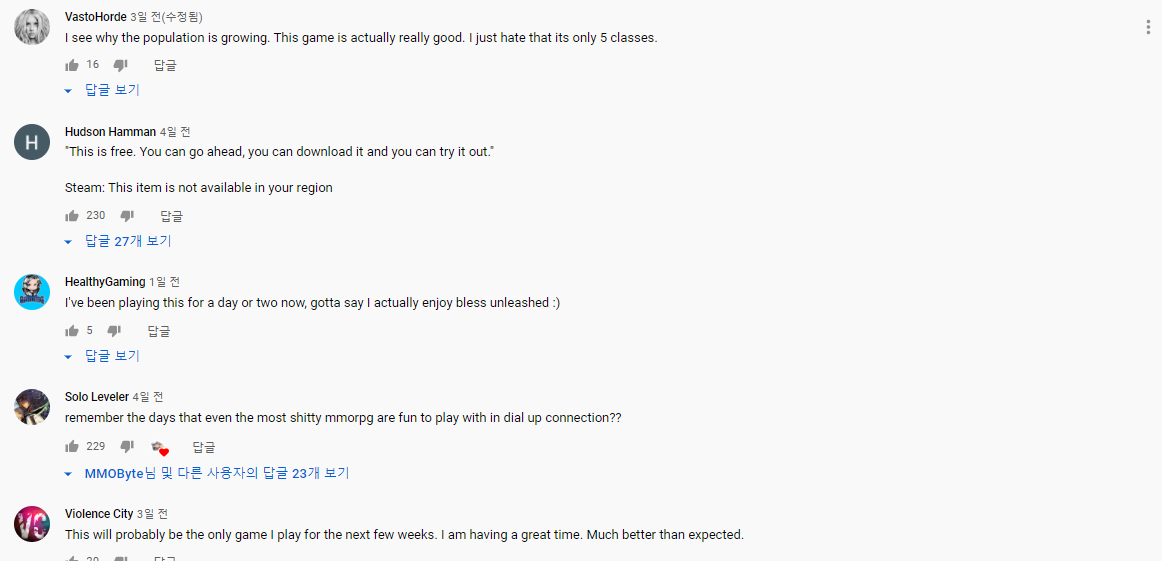Expand 27 replies under Hudson Hamman's comment
Image resolution: width=1162 pixels, height=561 pixels.
click(x=118, y=242)
